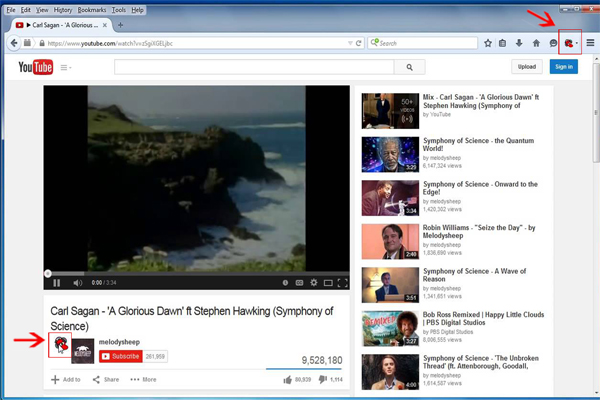This screenshot has width=600, height=400.
Task: Enter fullscreen video mode
Action: pos(342,283)
